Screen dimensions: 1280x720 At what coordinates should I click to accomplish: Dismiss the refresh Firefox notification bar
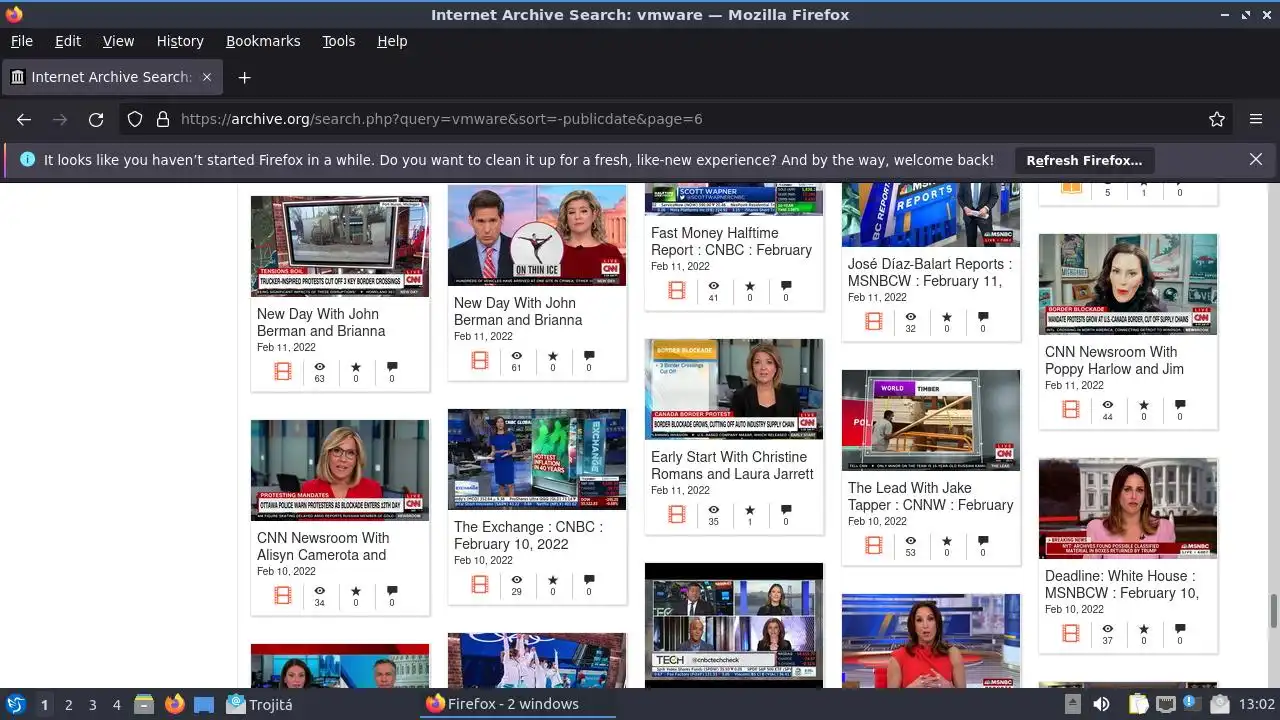1256,159
